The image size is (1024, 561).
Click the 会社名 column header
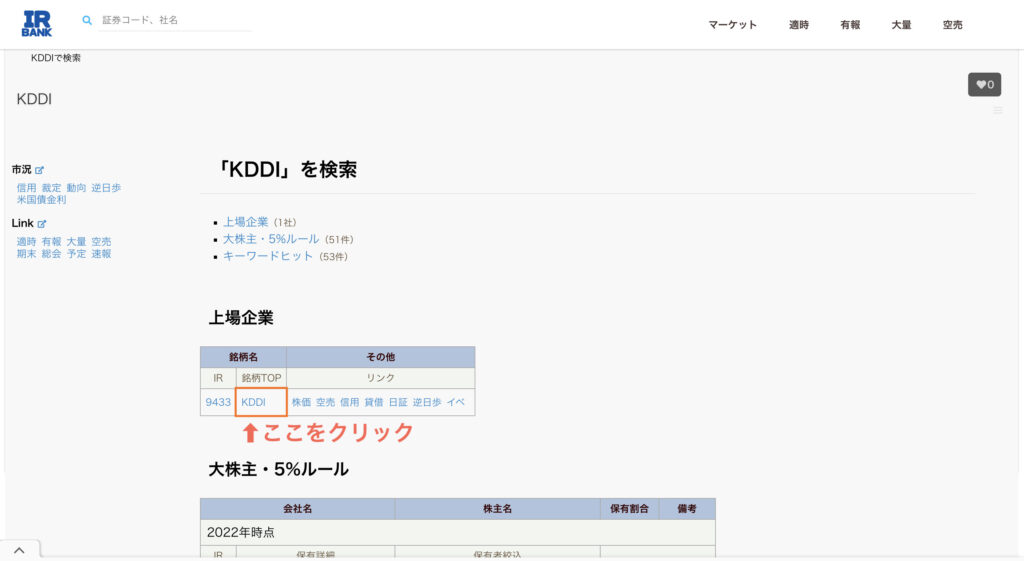(297, 509)
